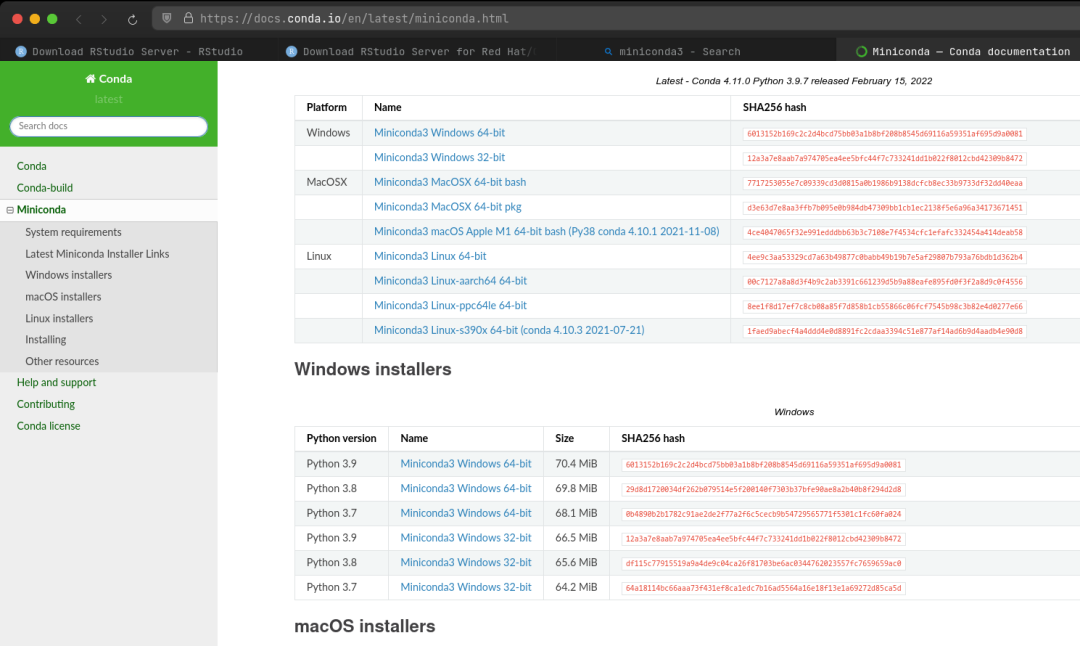Open Conda link in sidebar
1080x646 pixels.
click(32, 166)
